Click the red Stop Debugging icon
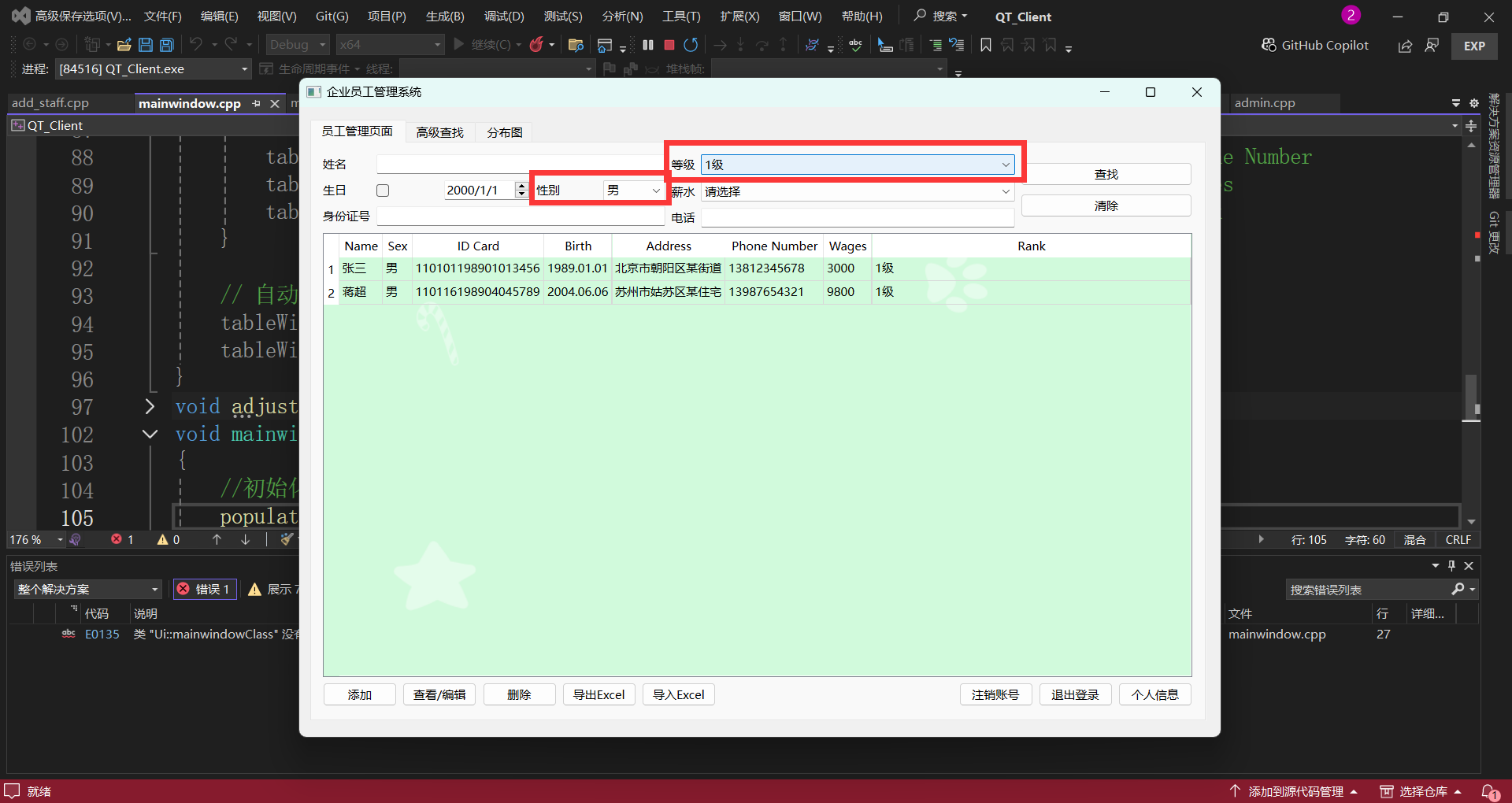The height and width of the screenshot is (803, 1512). click(669, 45)
